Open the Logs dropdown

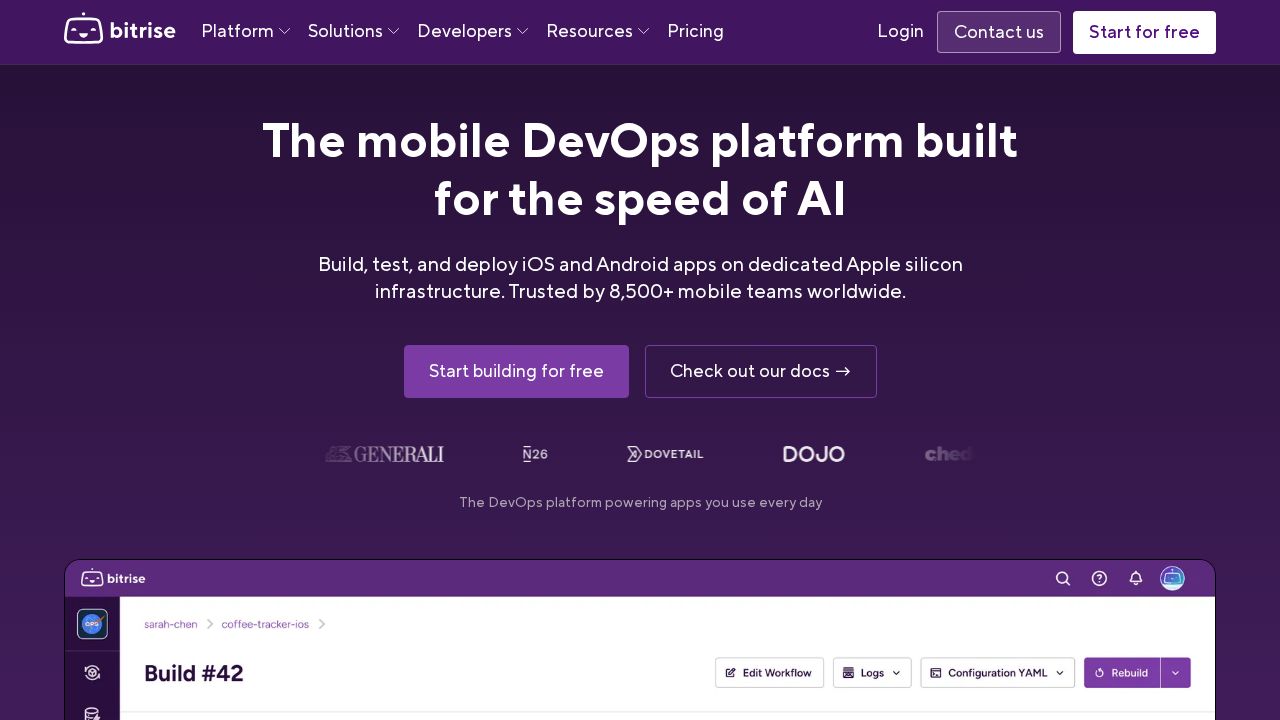tap(872, 673)
